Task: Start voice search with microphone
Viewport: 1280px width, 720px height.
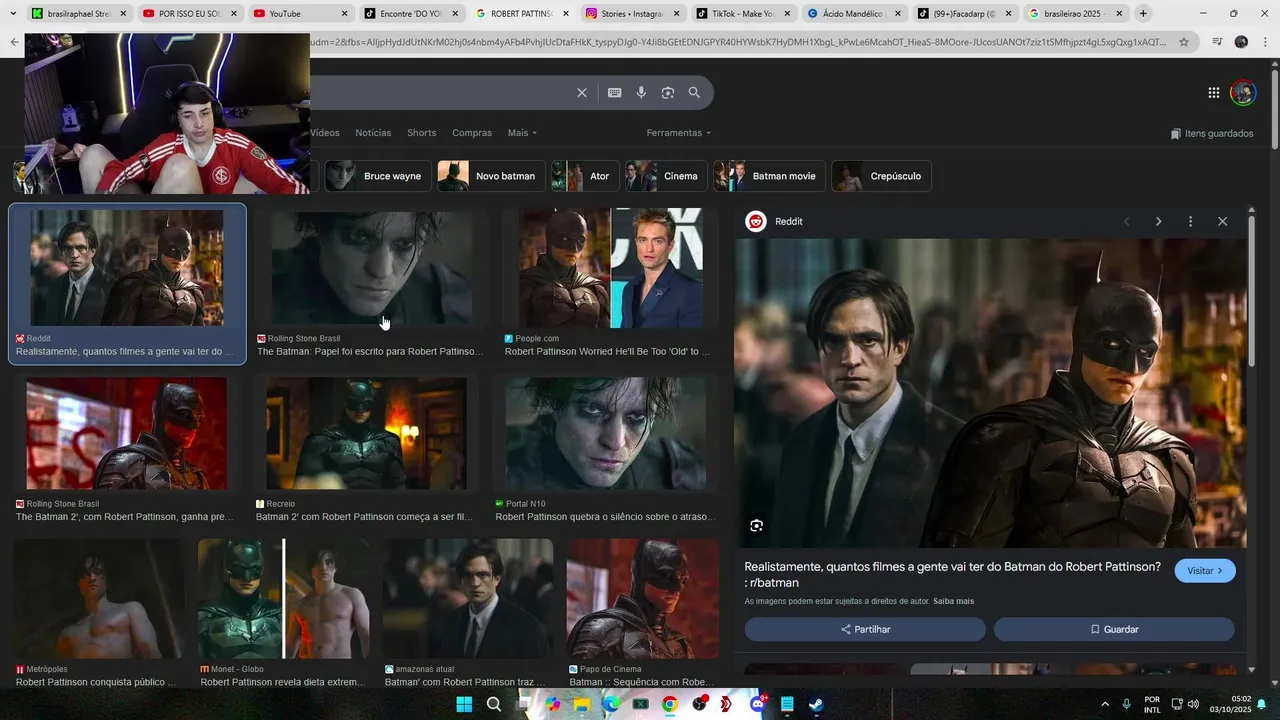Action: 641,93
